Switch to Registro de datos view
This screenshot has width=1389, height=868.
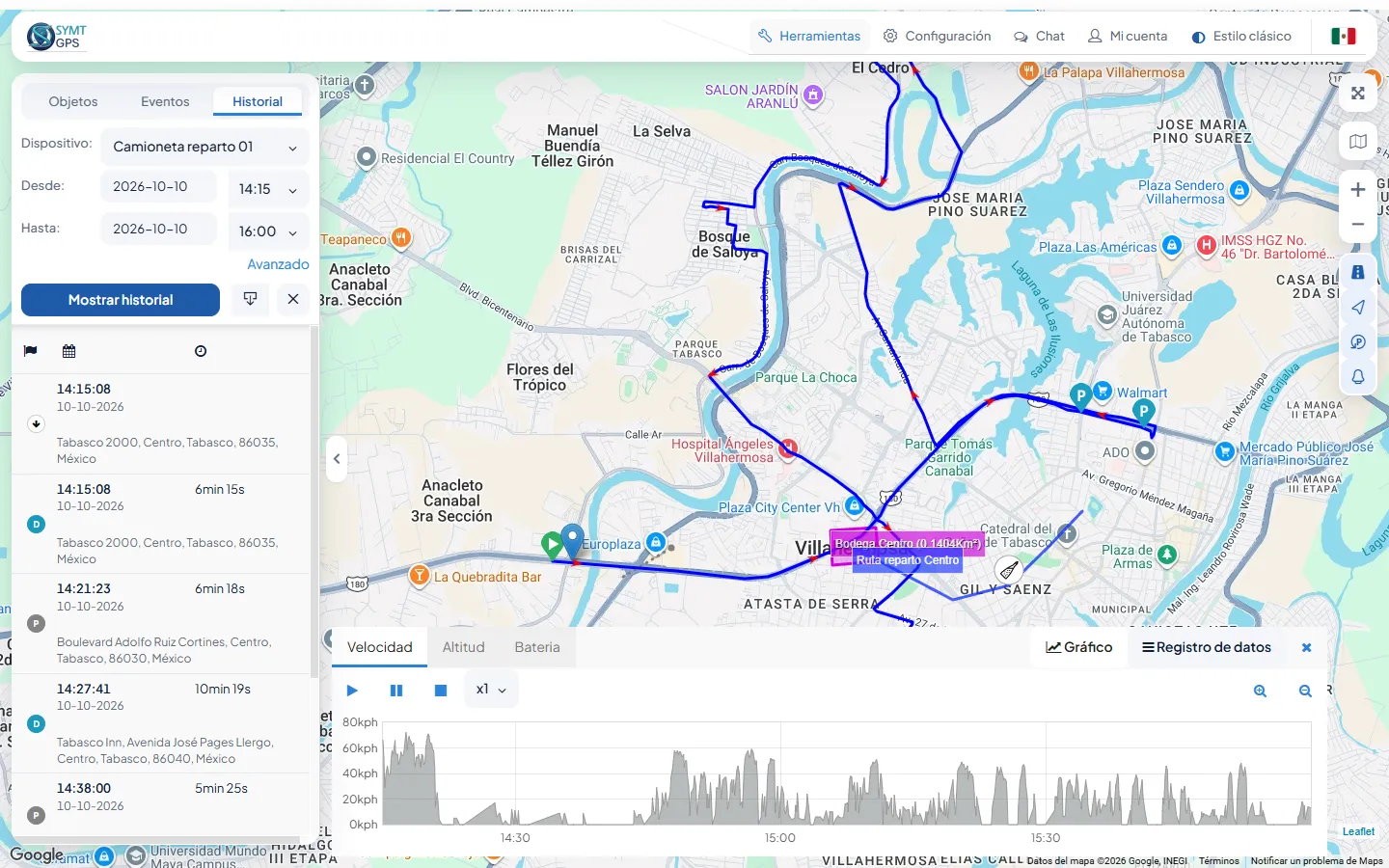[x=1207, y=647]
